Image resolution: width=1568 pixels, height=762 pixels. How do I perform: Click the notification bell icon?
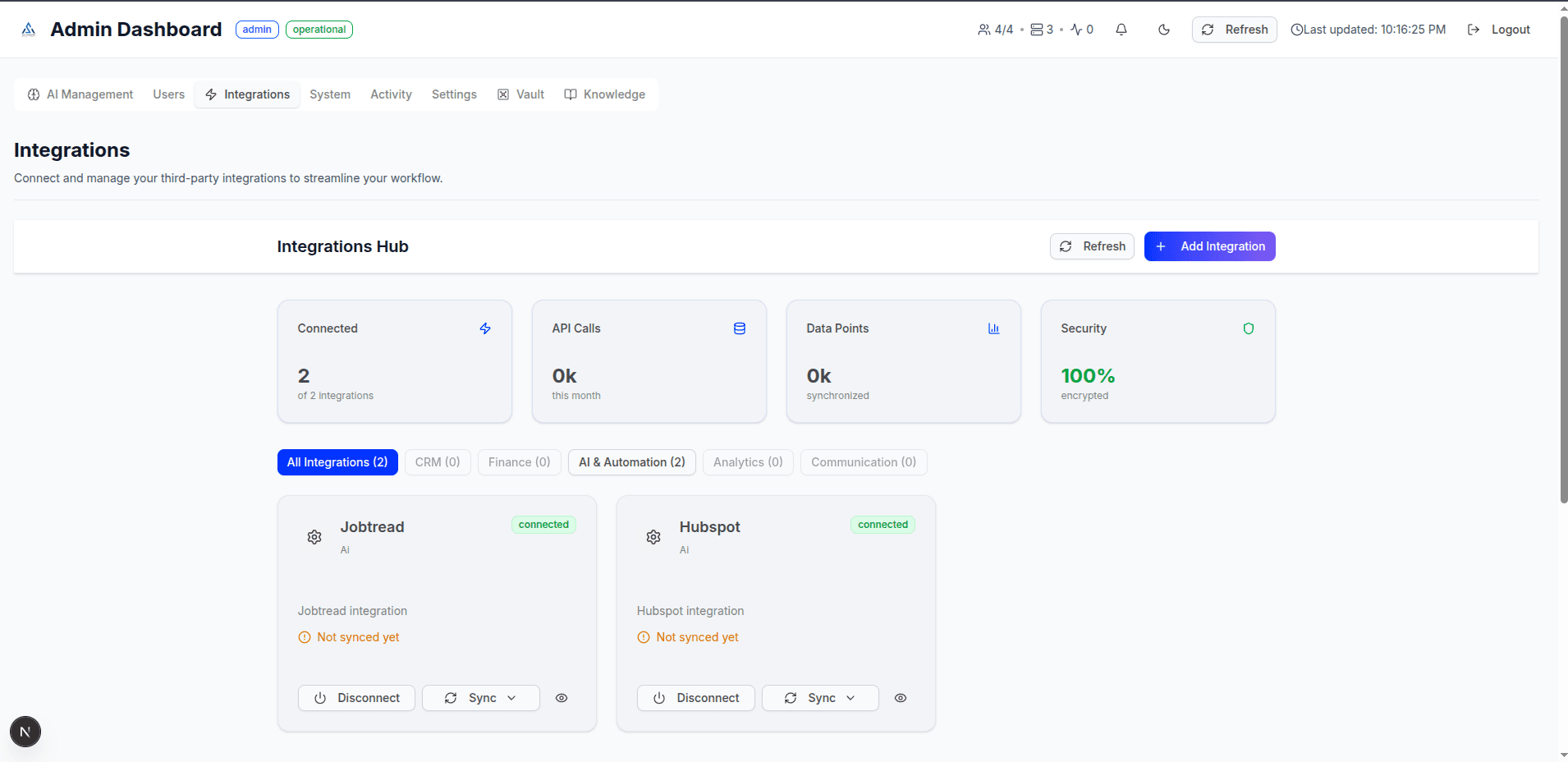1121,29
